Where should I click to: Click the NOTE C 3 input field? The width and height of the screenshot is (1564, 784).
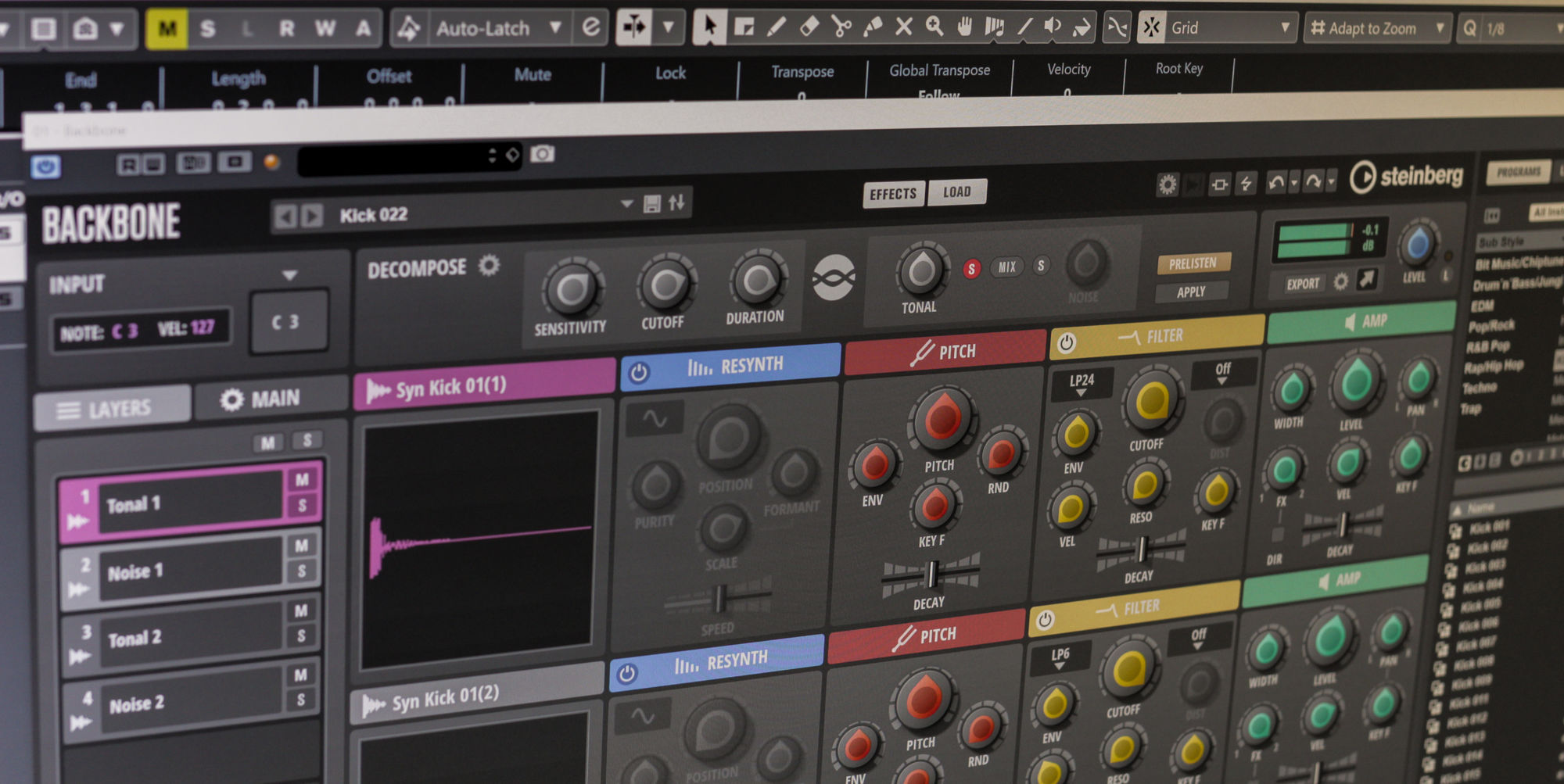point(141,330)
